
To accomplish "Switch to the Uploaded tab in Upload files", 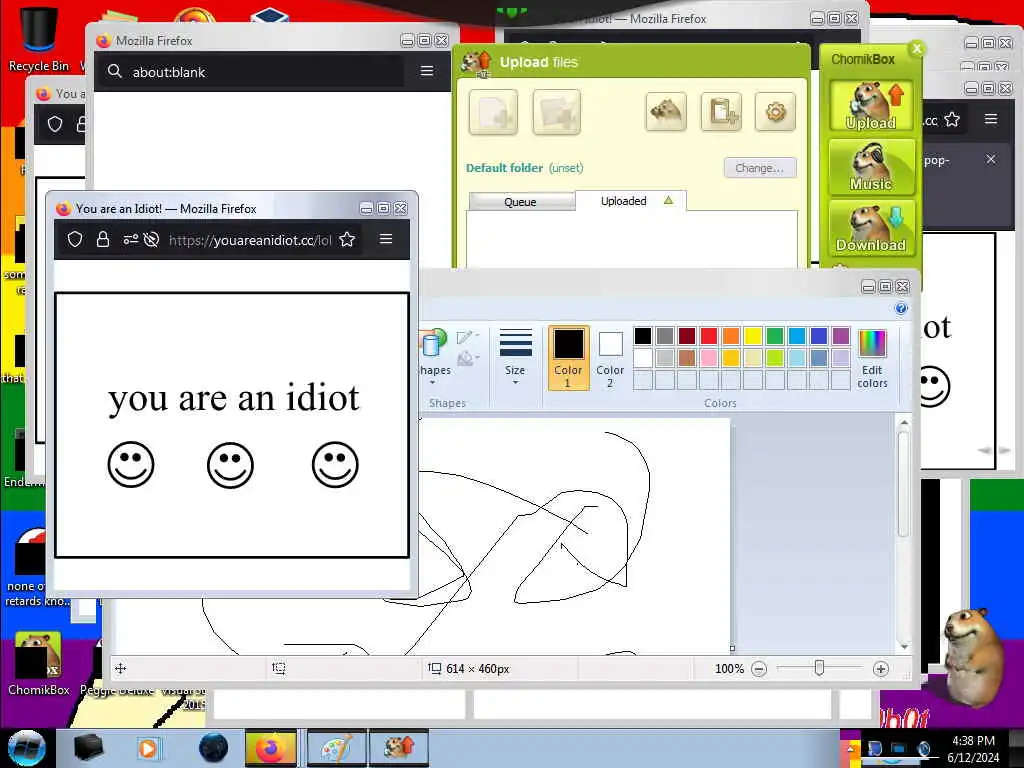I will point(630,200).
